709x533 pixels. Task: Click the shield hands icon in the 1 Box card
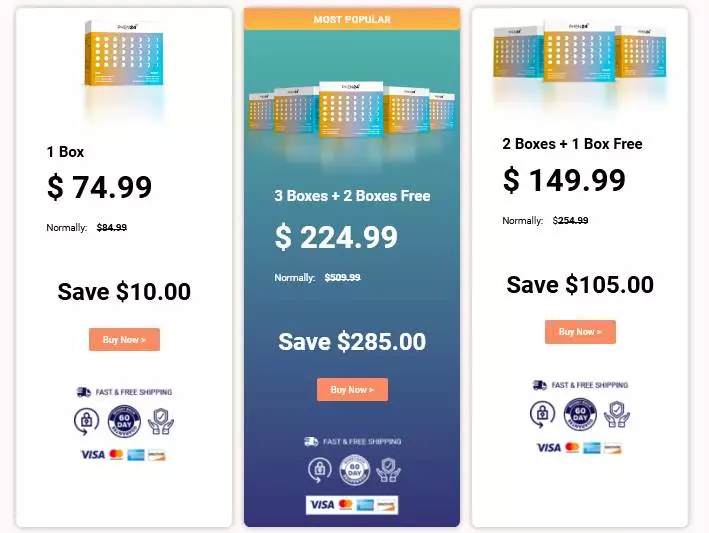161,421
